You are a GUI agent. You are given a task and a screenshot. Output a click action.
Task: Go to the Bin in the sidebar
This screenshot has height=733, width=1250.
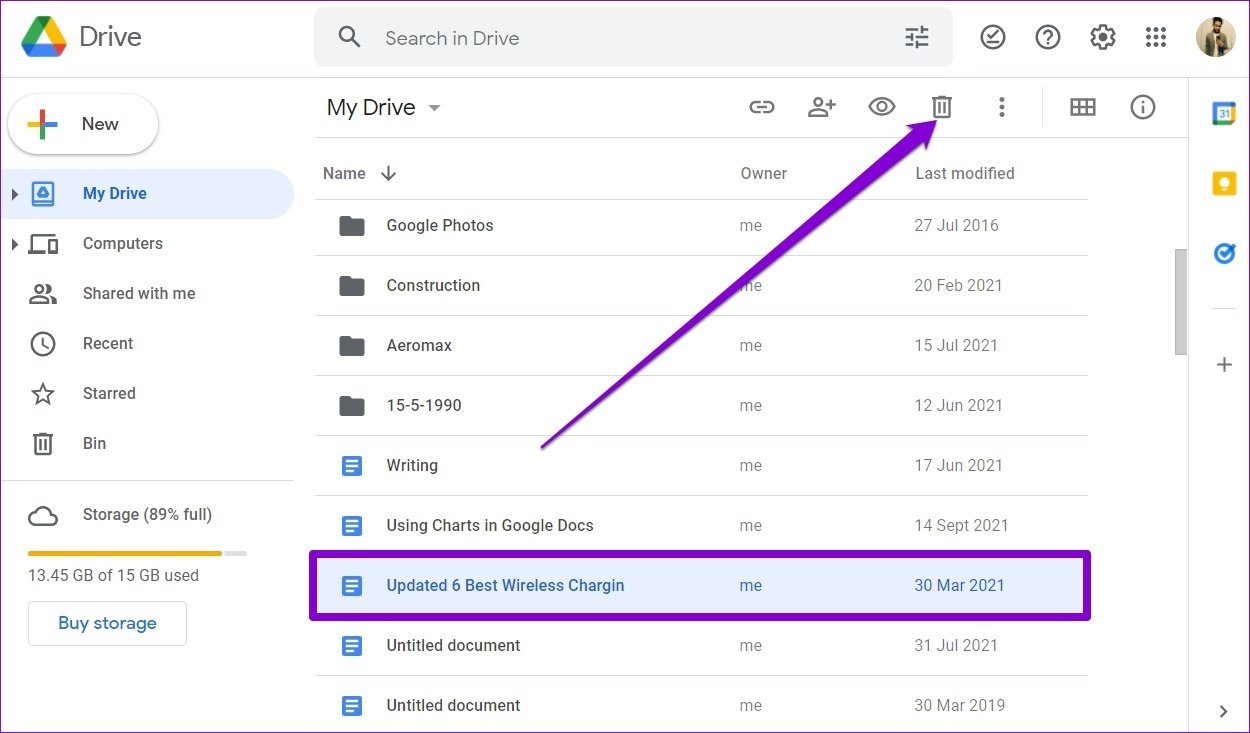point(94,443)
